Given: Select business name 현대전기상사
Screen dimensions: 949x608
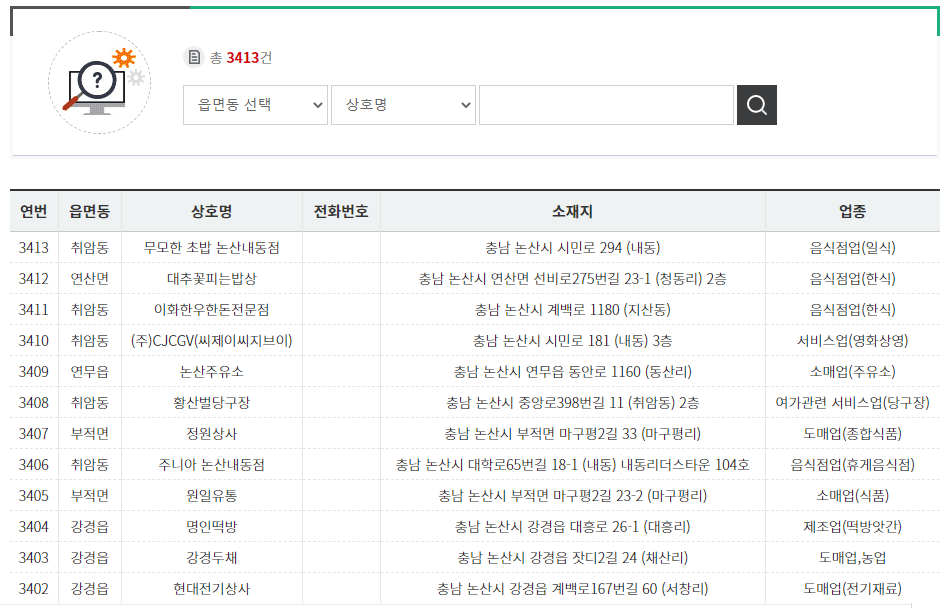Looking at the screenshot, I should coord(212,589).
